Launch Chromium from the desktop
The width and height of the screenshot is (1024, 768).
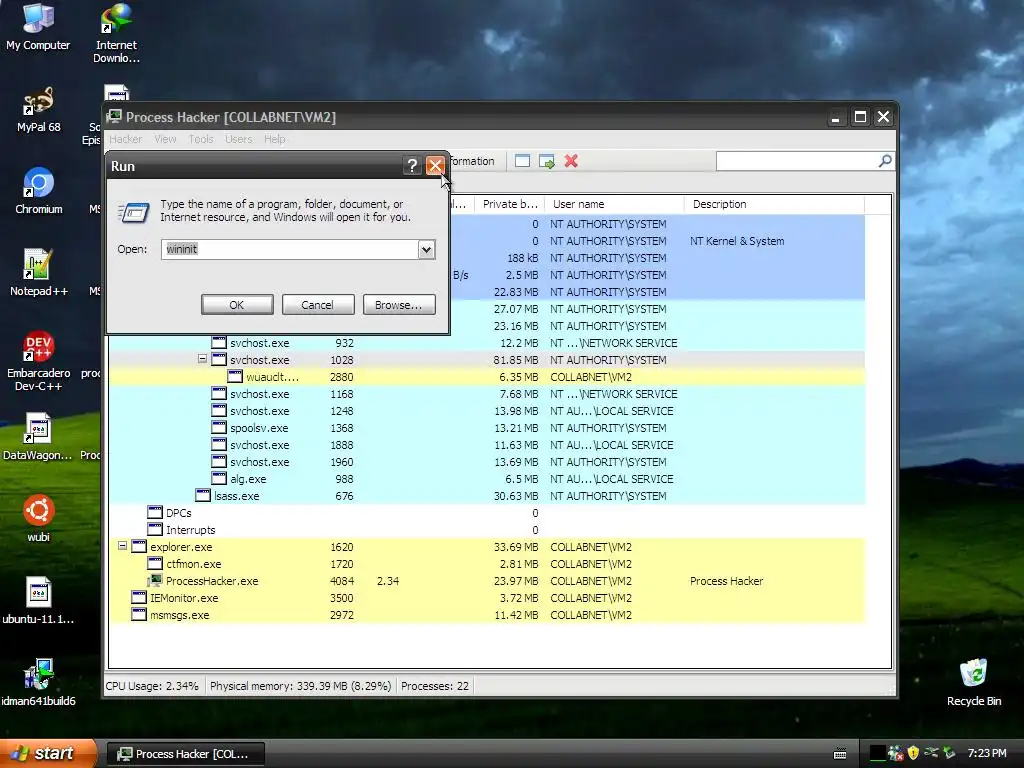tap(39, 191)
